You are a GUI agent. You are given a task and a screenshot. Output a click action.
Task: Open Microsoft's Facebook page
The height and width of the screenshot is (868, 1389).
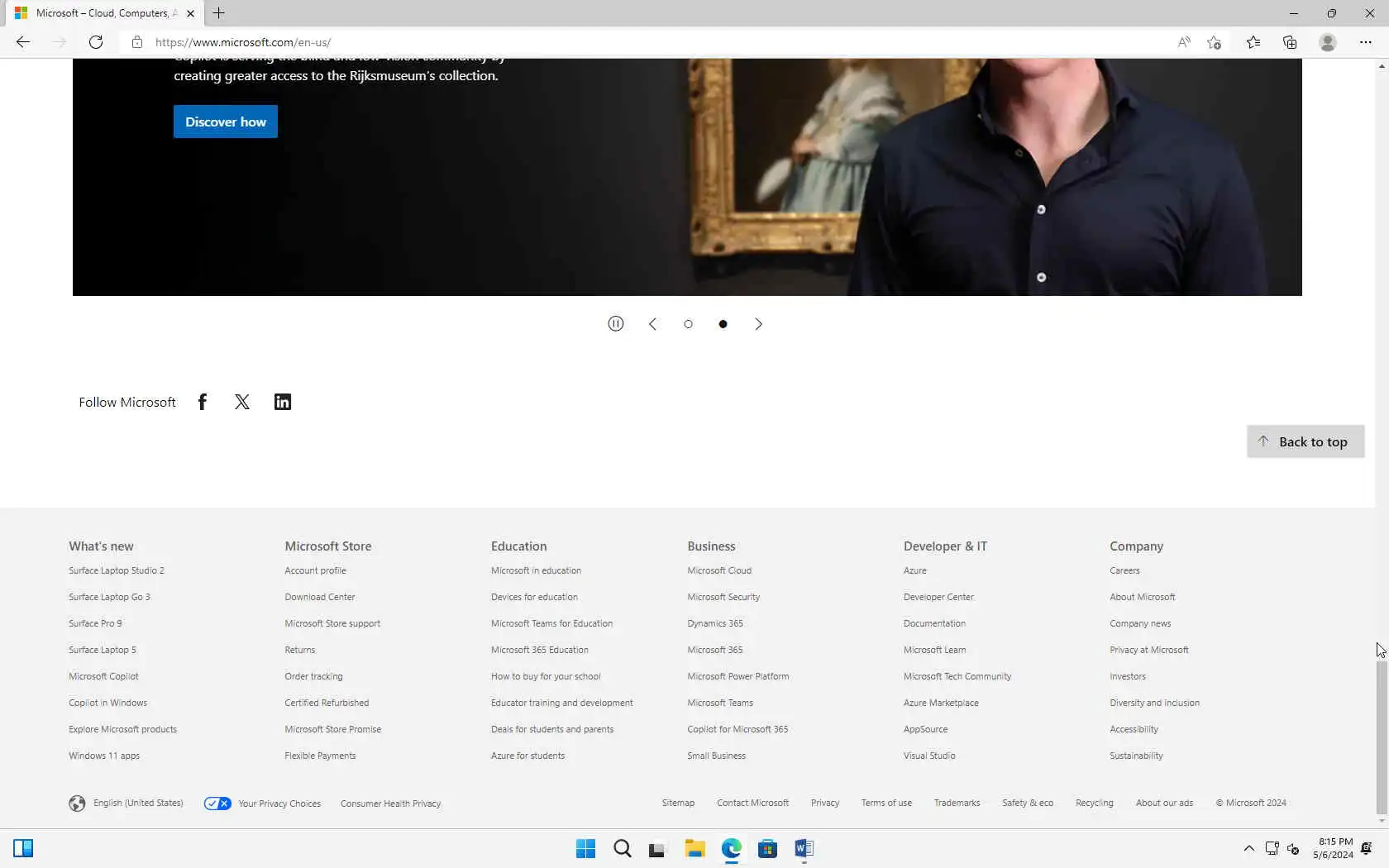[x=203, y=402]
